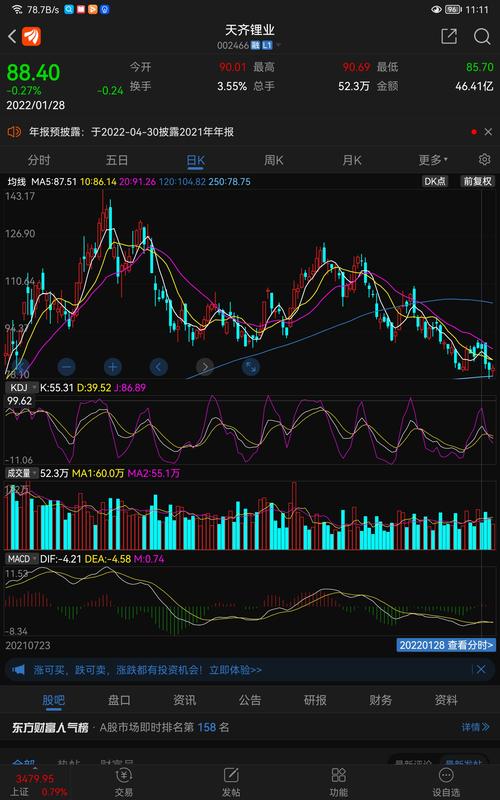Image resolution: width=500 pixels, height=800 pixels.
Task: Tap the megaphone icon in promo banner
Action: pos(18,669)
